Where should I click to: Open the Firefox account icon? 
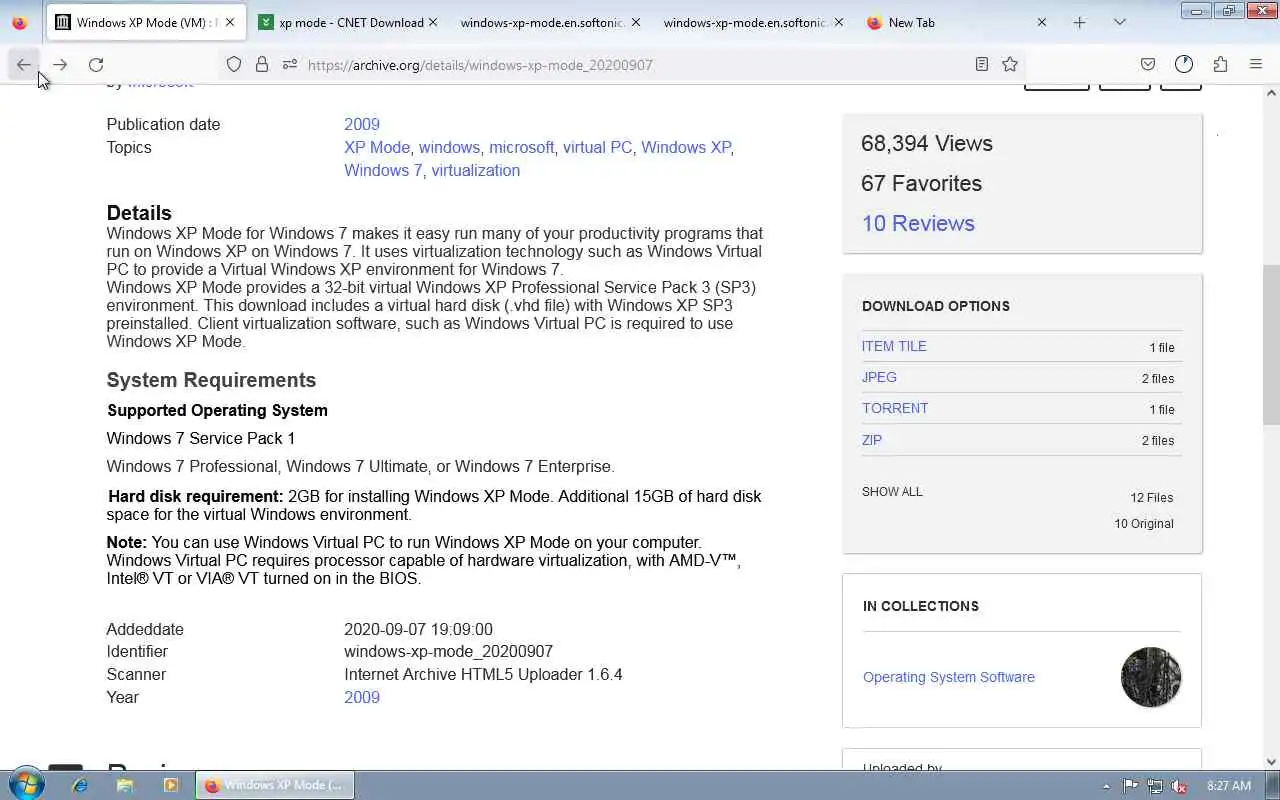[x=1184, y=64]
